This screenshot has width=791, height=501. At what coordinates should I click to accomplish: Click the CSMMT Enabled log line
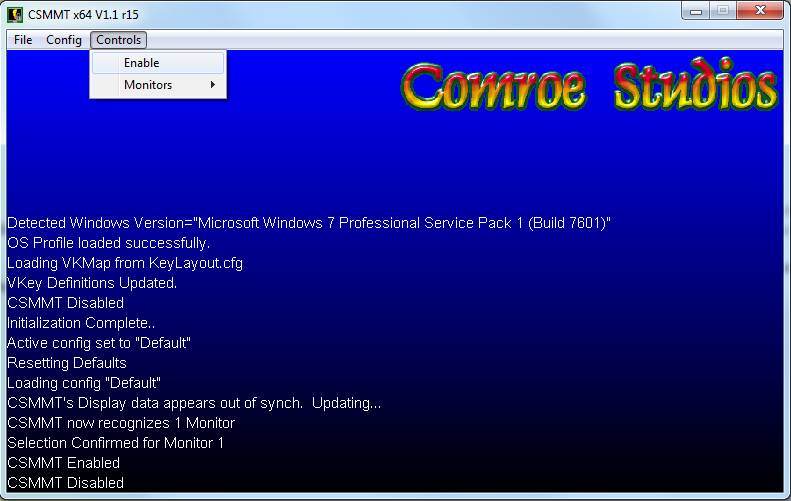63,463
